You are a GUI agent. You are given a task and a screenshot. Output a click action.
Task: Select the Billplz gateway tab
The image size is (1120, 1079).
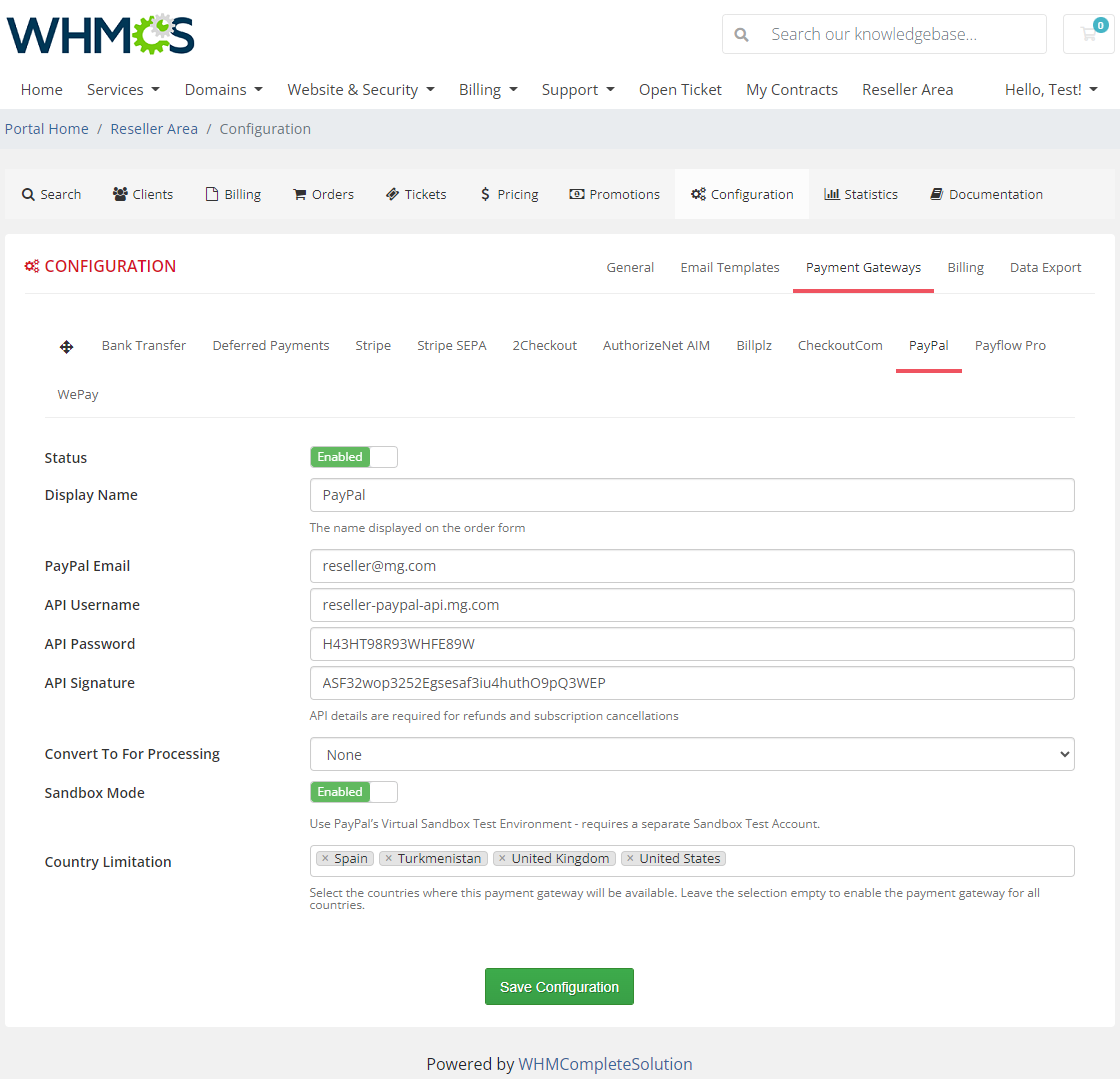[754, 346]
